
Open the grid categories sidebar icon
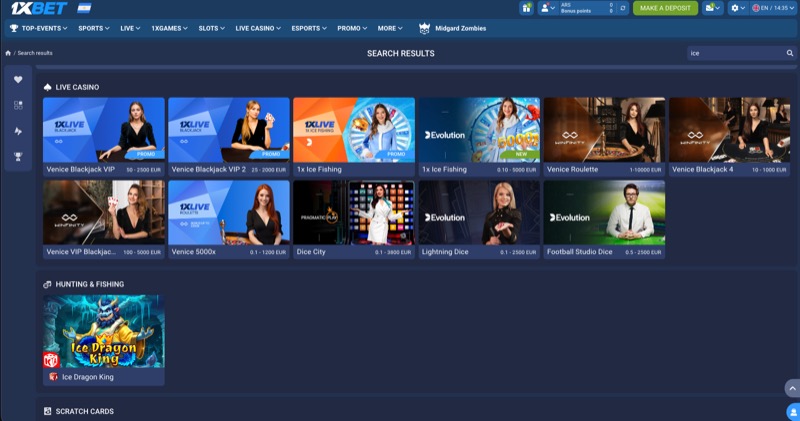pos(18,105)
